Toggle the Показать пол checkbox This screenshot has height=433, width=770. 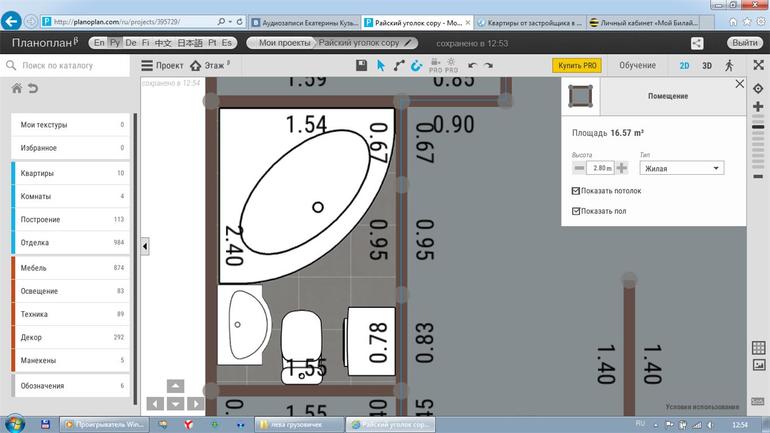click(575, 211)
